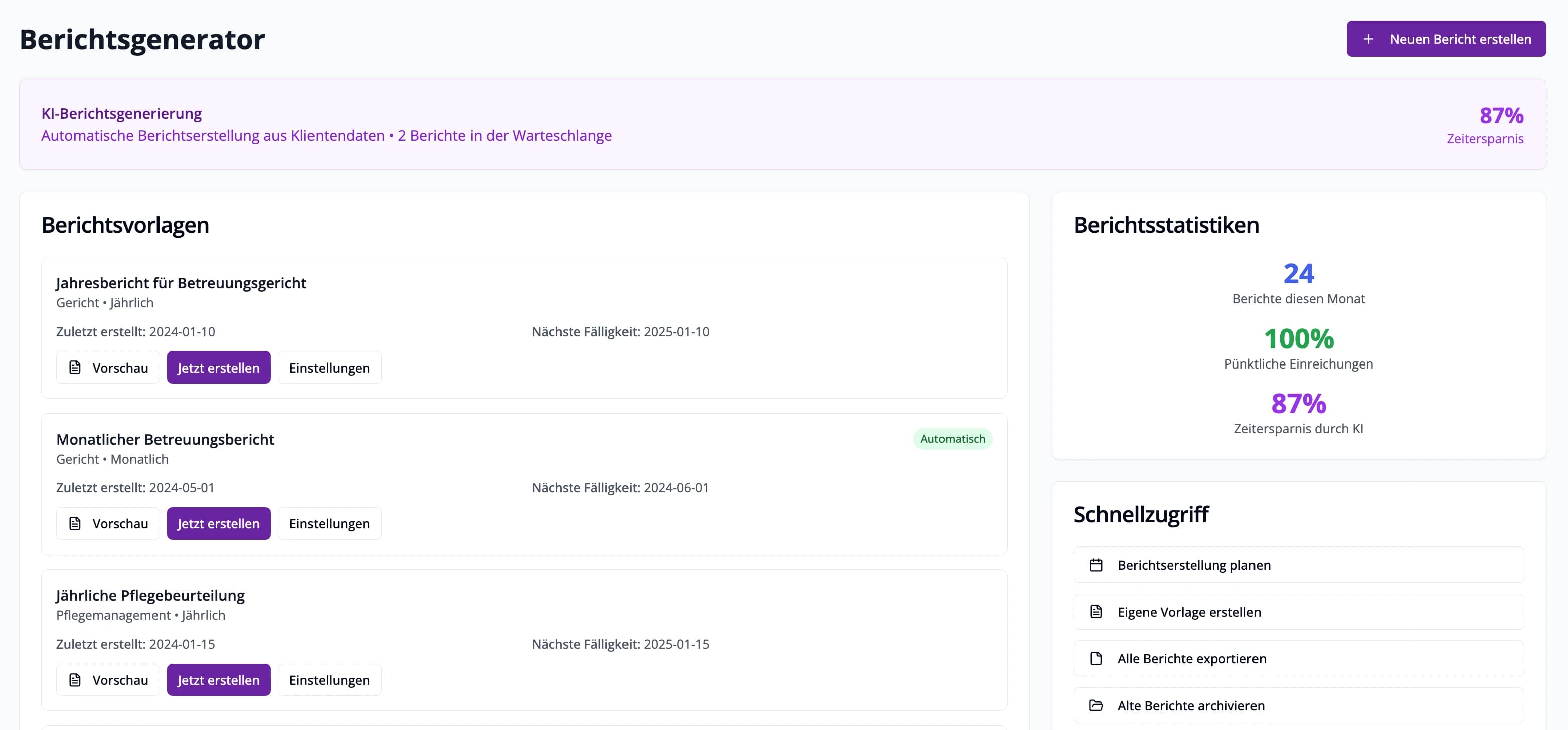This screenshot has width=1568, height=730.
Task: Click the document icon in the Jährliche Pflegebeurteilung Vorschau button
Action: click(x=75, y=680)
